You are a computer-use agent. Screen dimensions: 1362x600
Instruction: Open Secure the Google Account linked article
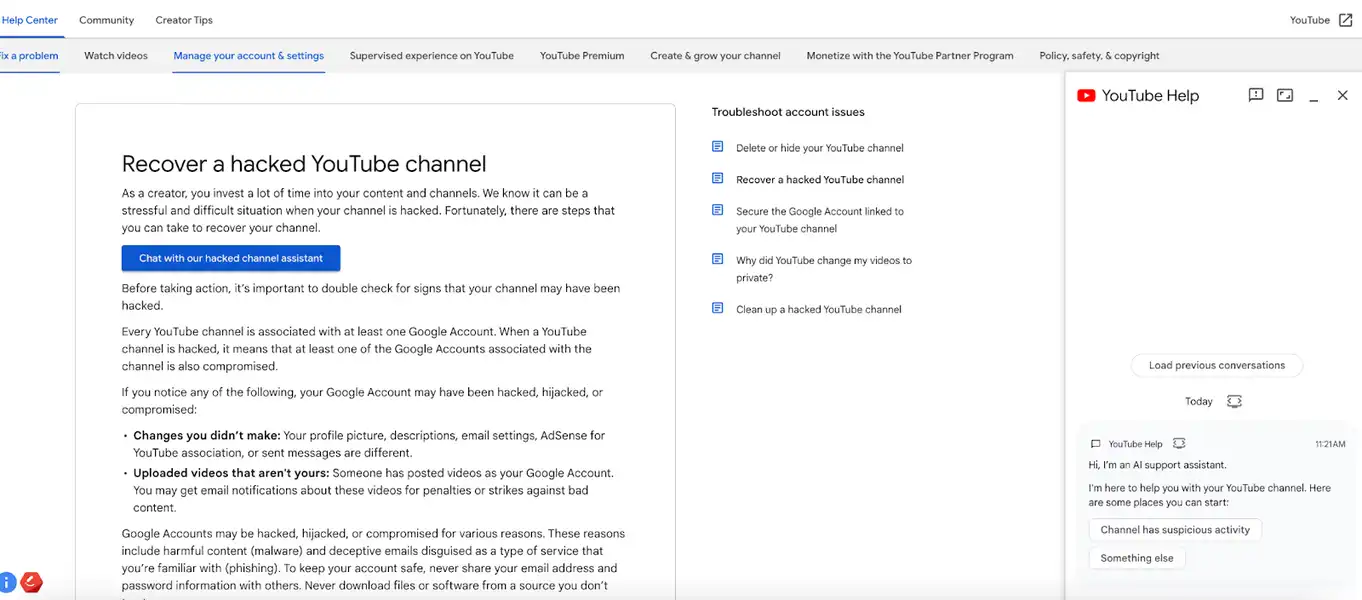pos(820,219)
